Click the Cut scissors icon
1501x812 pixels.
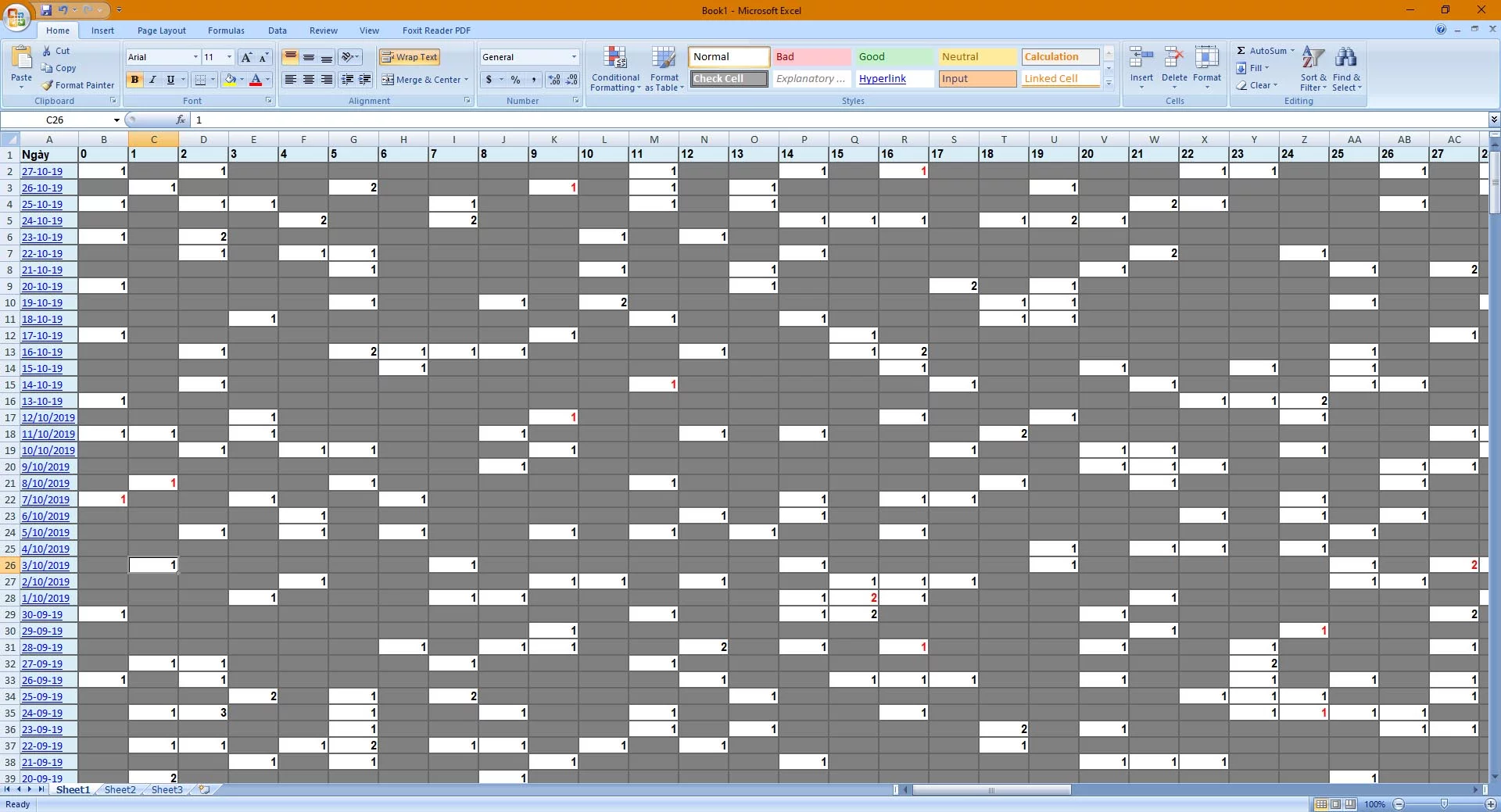pyautogui.click(x=48, y=51)
